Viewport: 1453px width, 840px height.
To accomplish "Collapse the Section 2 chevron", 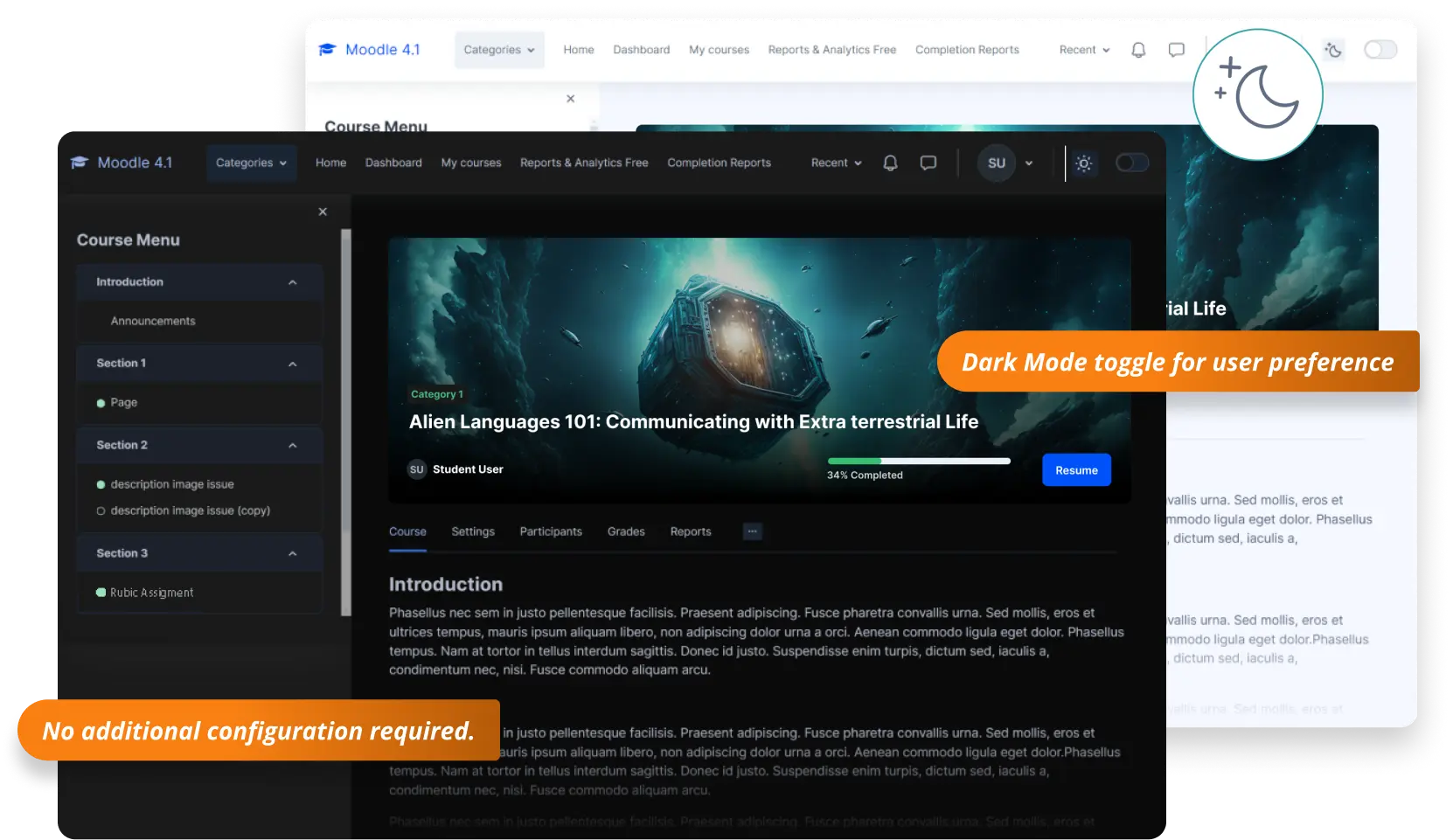I will [x=293, y=446].
